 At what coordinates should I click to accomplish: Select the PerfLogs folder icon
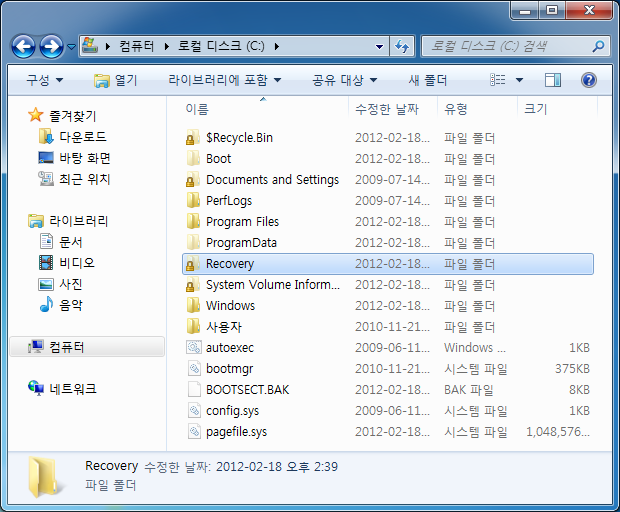click(x=193, y=200)
